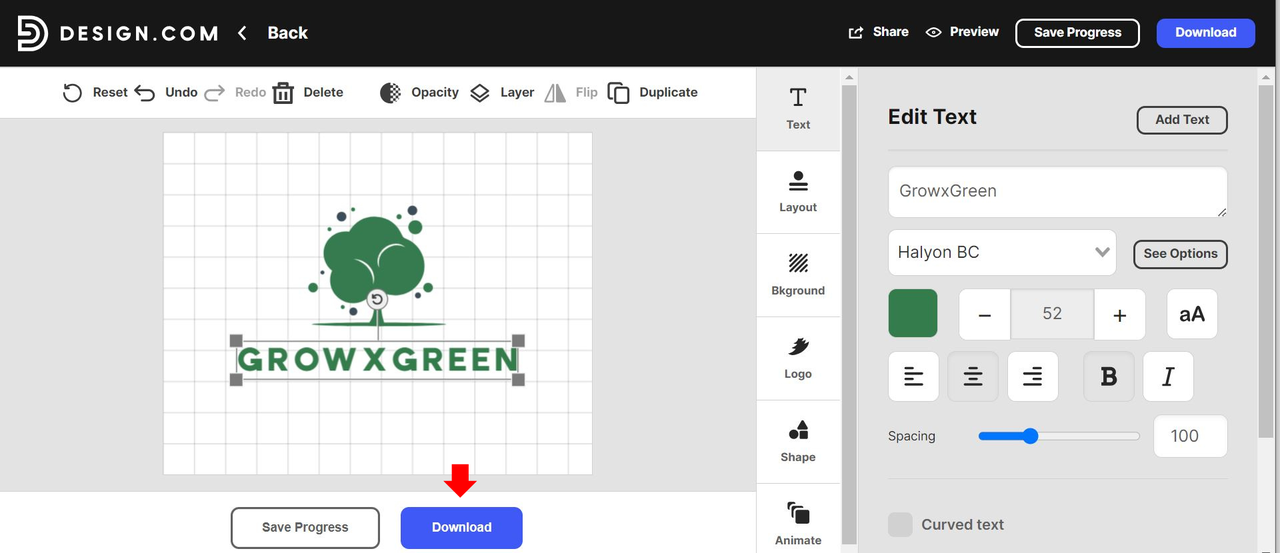Click See Options for fonts
The height and width of the screenshot is (553, 1280).
pos(1180,254)
